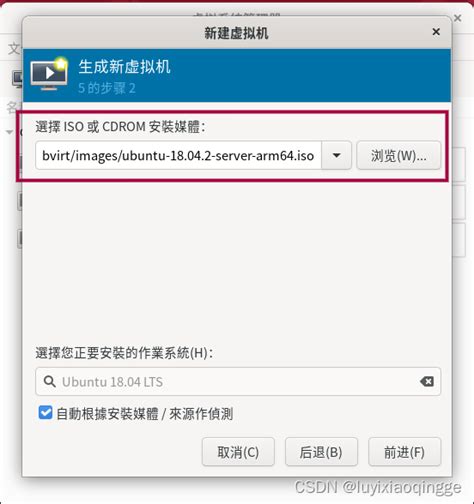Go back with the 后退(B) button
The height and width of the screenshot is (504, 474).
321,452
